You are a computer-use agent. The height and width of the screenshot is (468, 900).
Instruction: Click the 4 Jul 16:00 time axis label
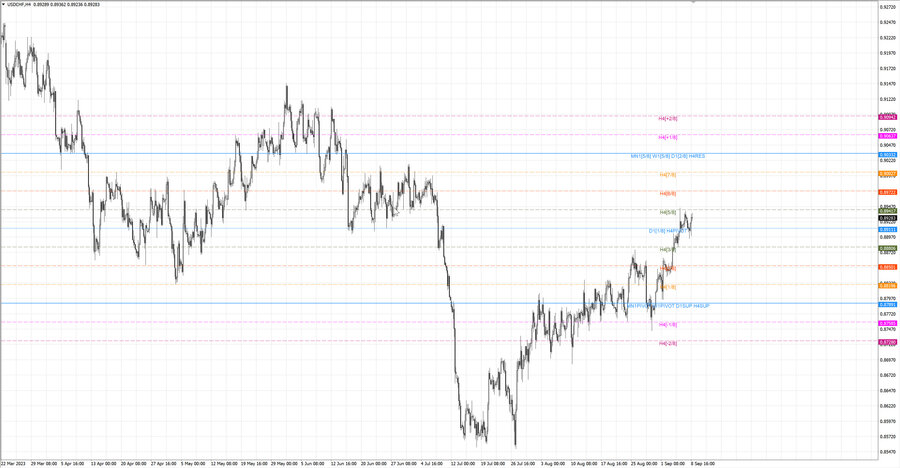tap(432, 463)
